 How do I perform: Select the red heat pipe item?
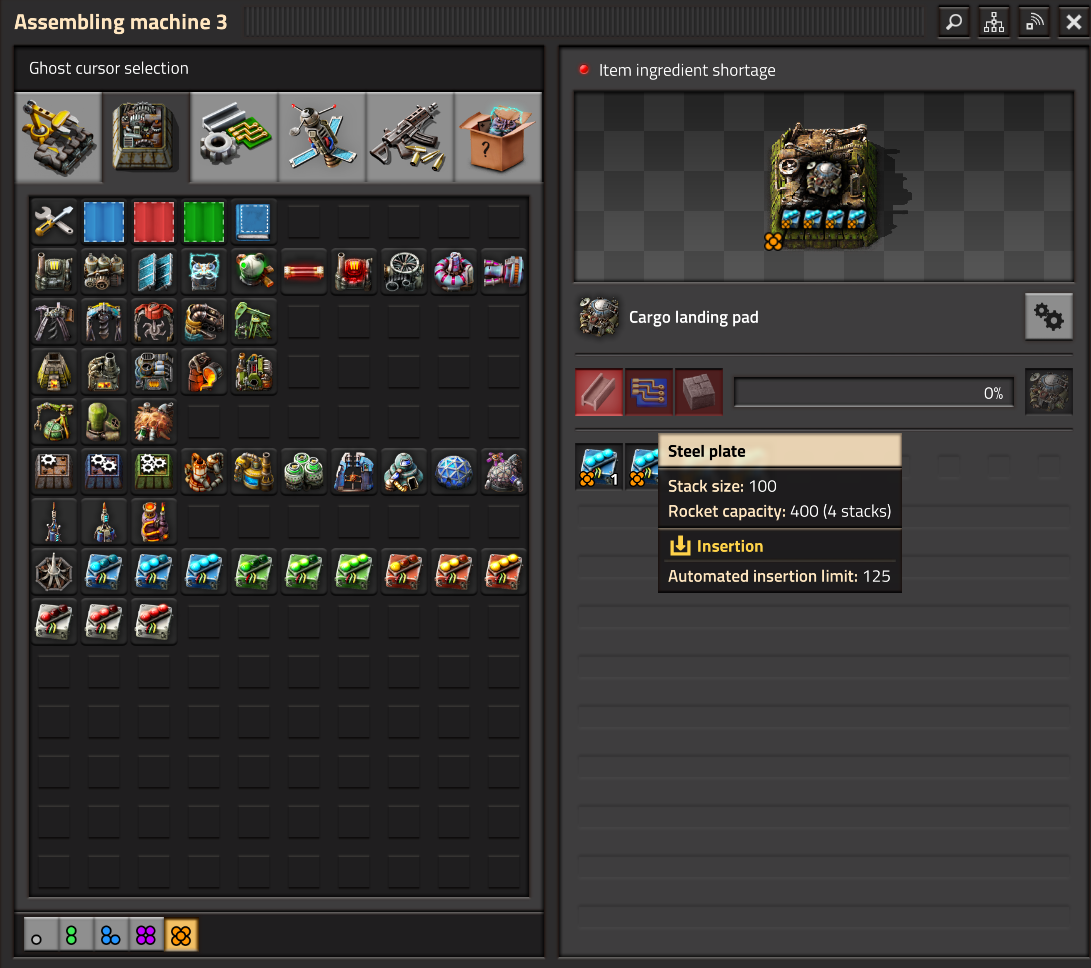[x=303, y=271]
